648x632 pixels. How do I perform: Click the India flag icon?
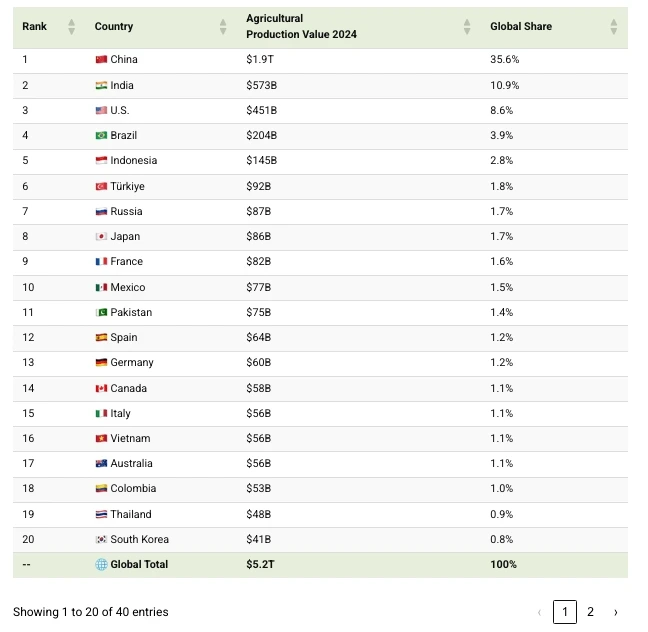[x=101, y=86]
